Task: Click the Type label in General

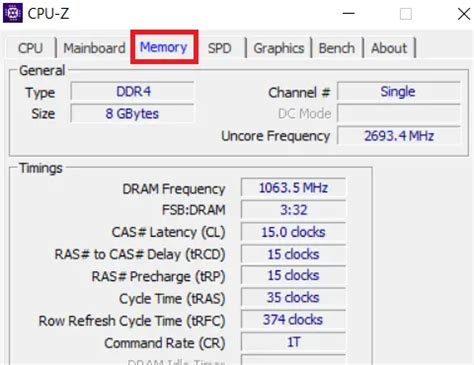Action: [40, 93]
